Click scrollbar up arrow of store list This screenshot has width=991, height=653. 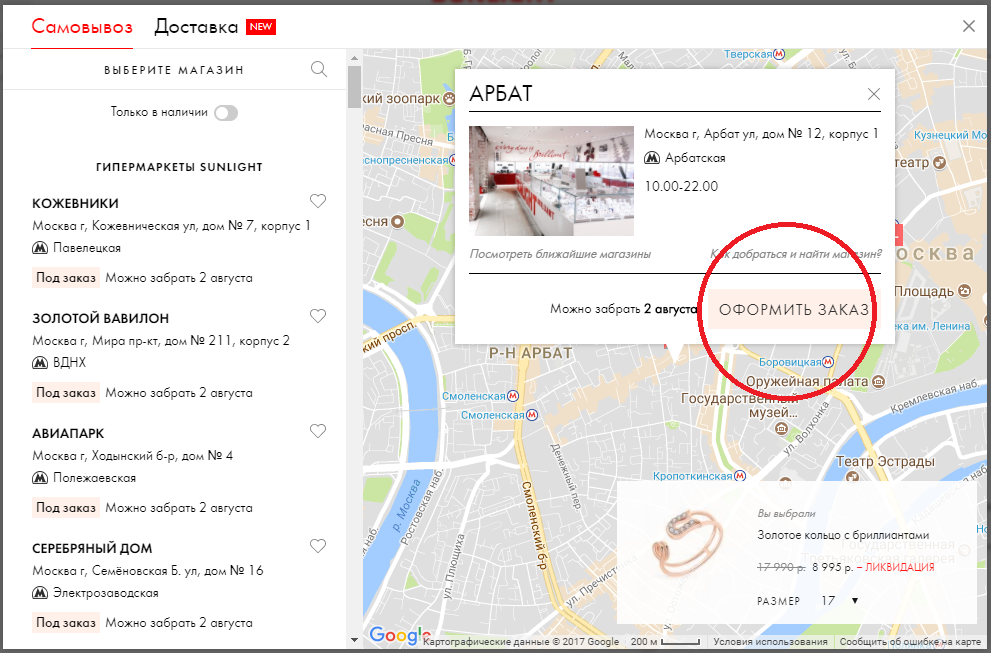pyautogui.click(x=354, y=58)
